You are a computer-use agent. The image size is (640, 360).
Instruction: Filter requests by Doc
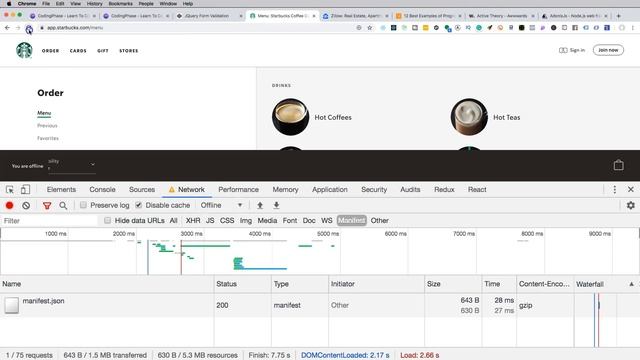(309, 220)
